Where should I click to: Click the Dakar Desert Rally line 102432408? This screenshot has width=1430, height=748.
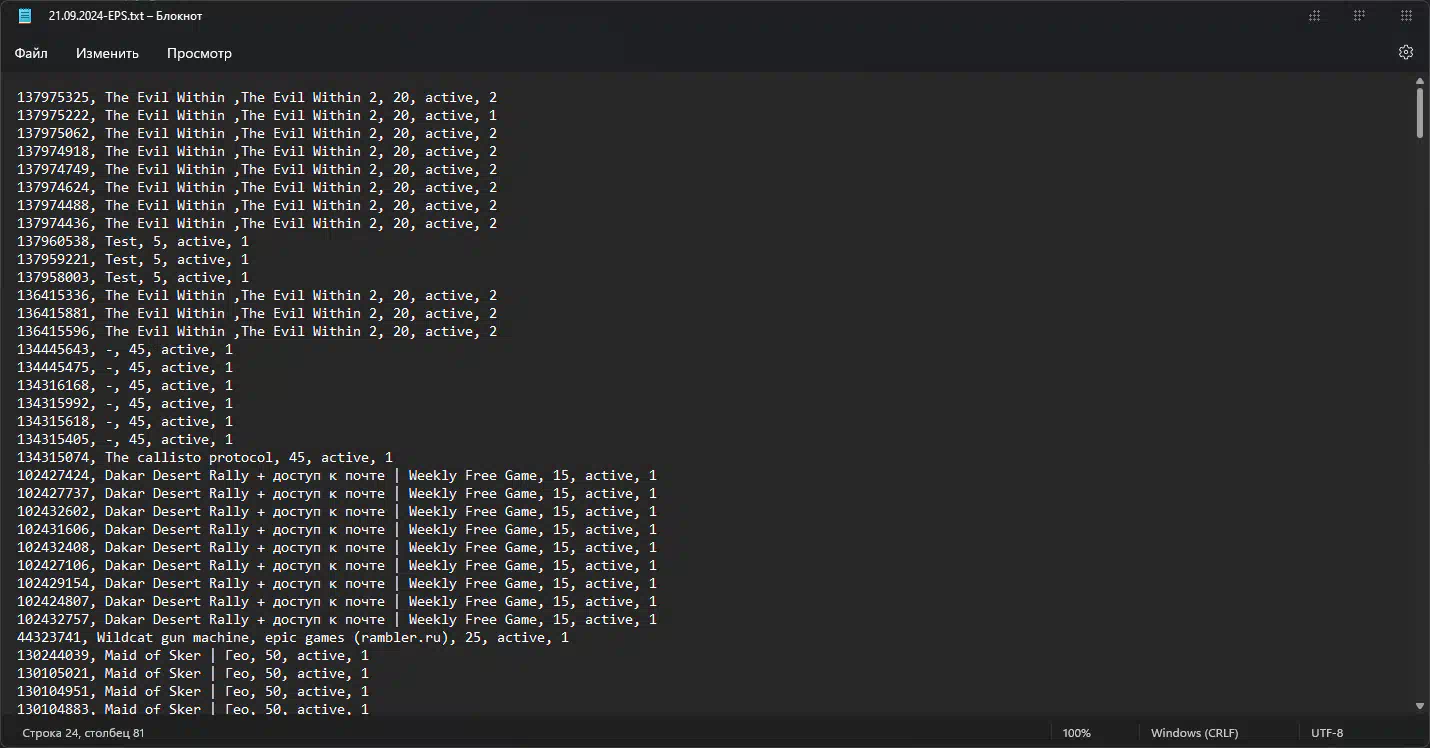pos(337,547)
